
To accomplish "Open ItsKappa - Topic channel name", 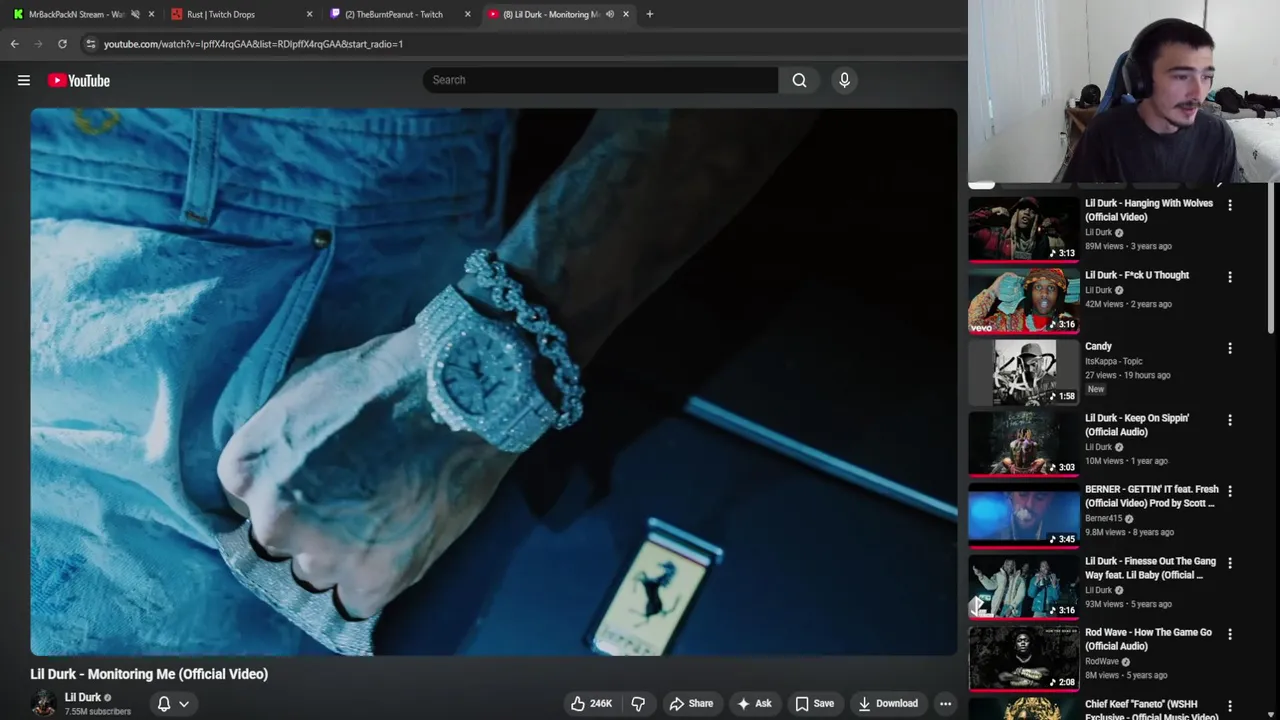I will point(1114,361).
